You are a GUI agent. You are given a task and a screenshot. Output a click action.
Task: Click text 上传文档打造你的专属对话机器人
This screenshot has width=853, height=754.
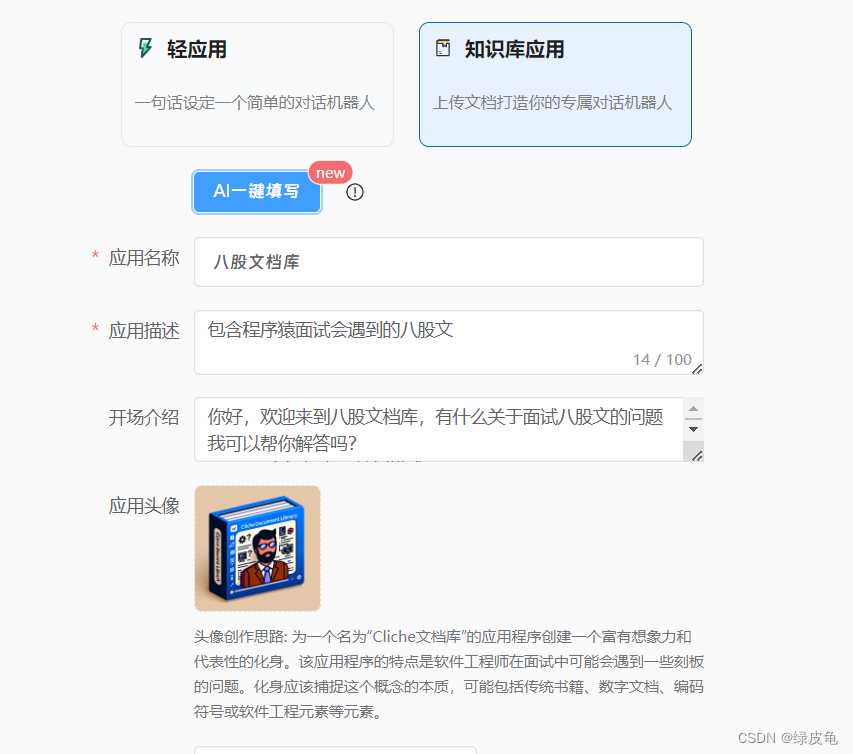(552, 102)
